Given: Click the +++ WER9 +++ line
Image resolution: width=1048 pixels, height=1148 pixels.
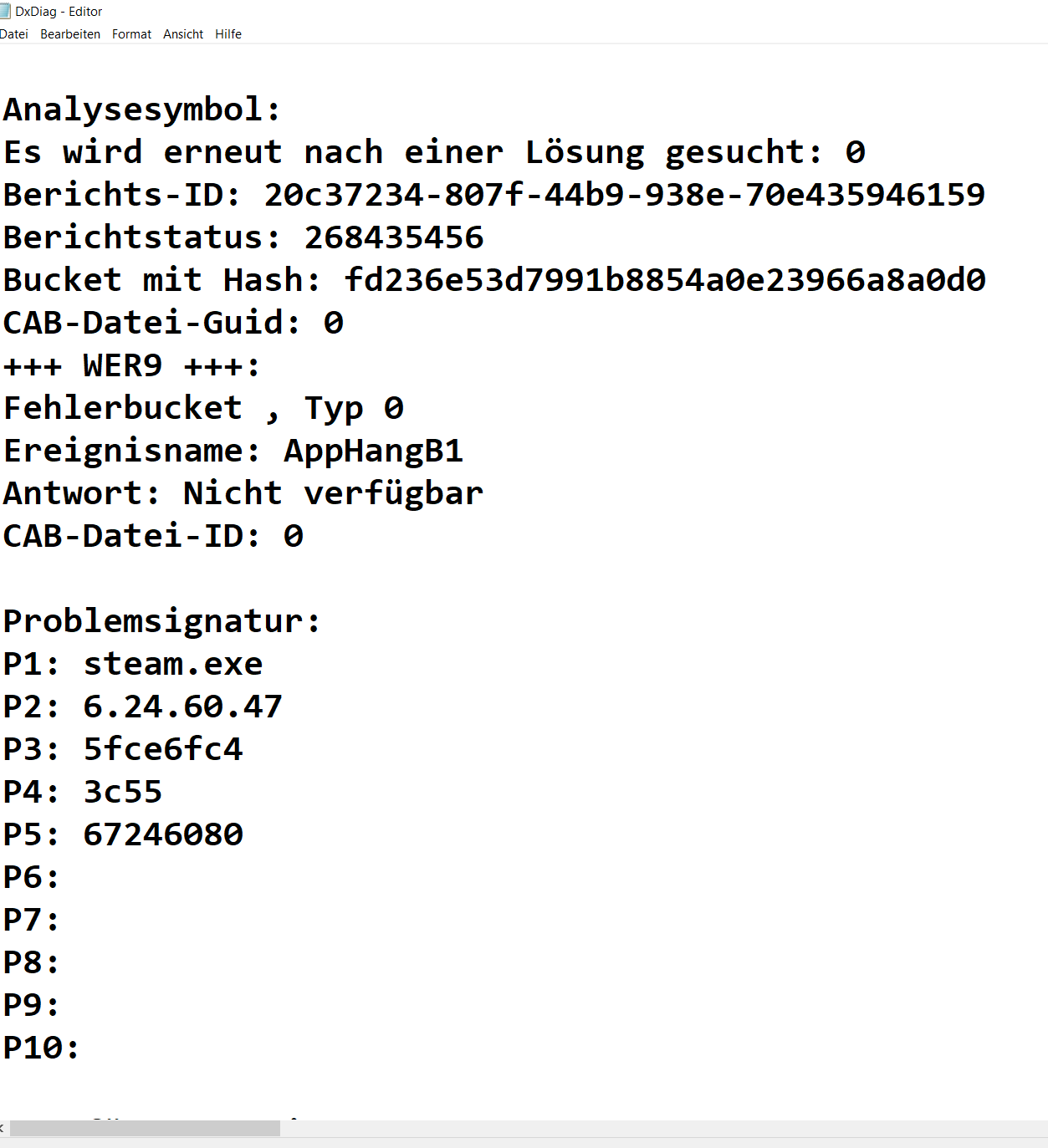Looking at the screenshot, I should coord(132,365).
